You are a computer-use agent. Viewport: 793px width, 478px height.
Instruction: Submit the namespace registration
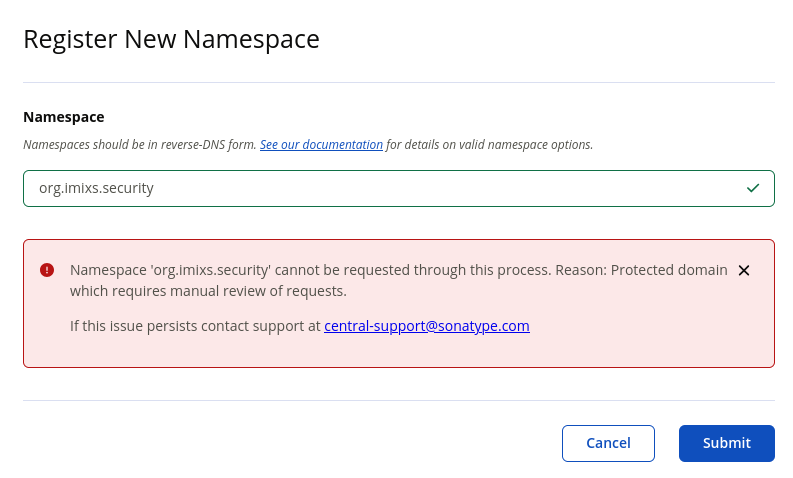727,443
